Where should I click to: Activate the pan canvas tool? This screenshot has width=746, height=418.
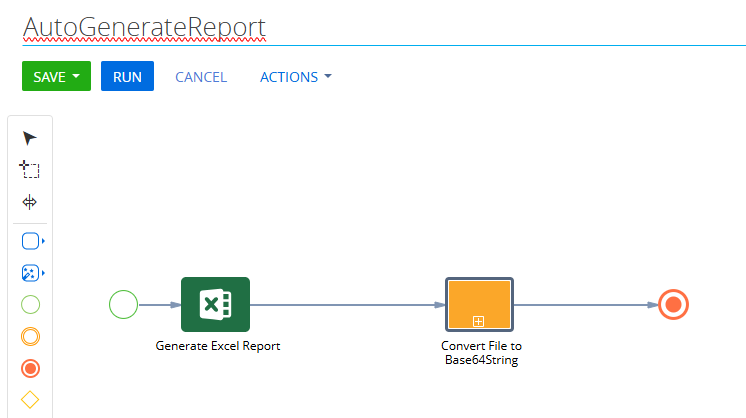click(x=29, y=202)
